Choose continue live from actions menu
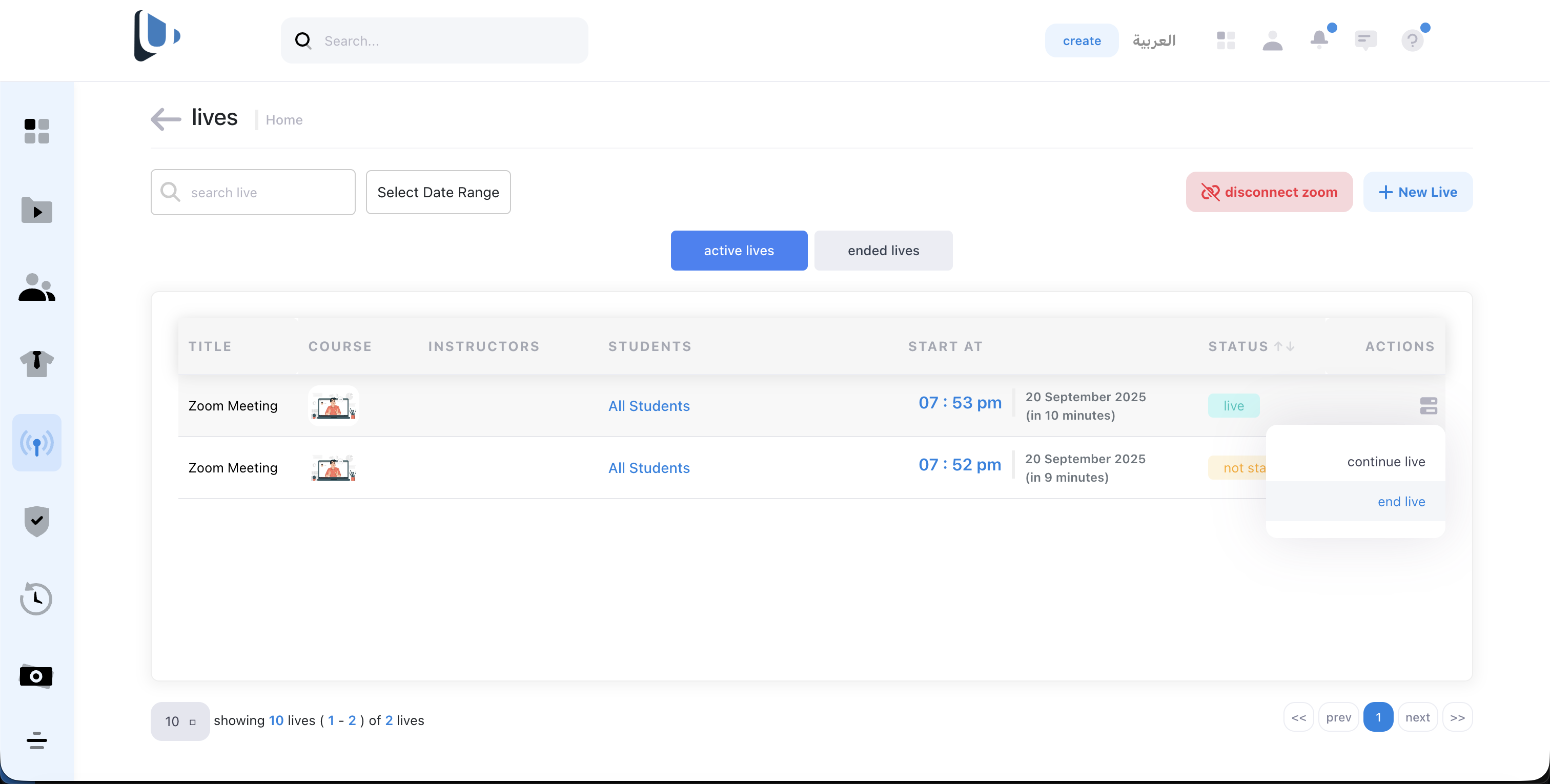The image size is (1550, 784). click(x=1355, y=462)
